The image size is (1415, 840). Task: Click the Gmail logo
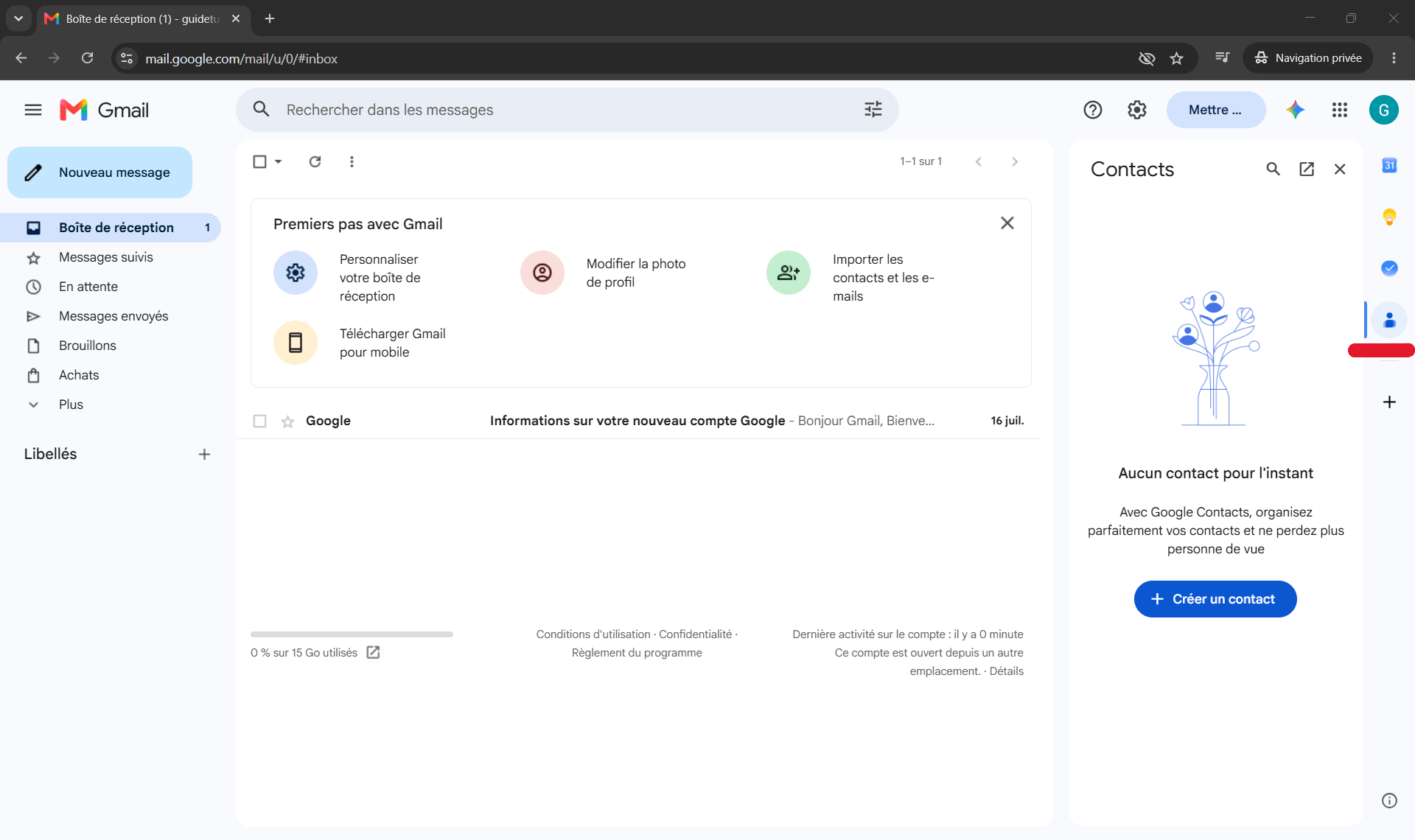105,110
